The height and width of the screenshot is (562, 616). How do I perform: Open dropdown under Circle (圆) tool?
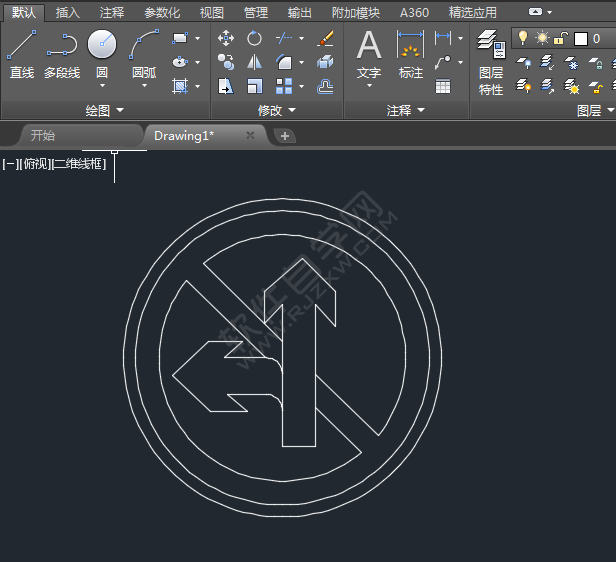tap(103, 85)
